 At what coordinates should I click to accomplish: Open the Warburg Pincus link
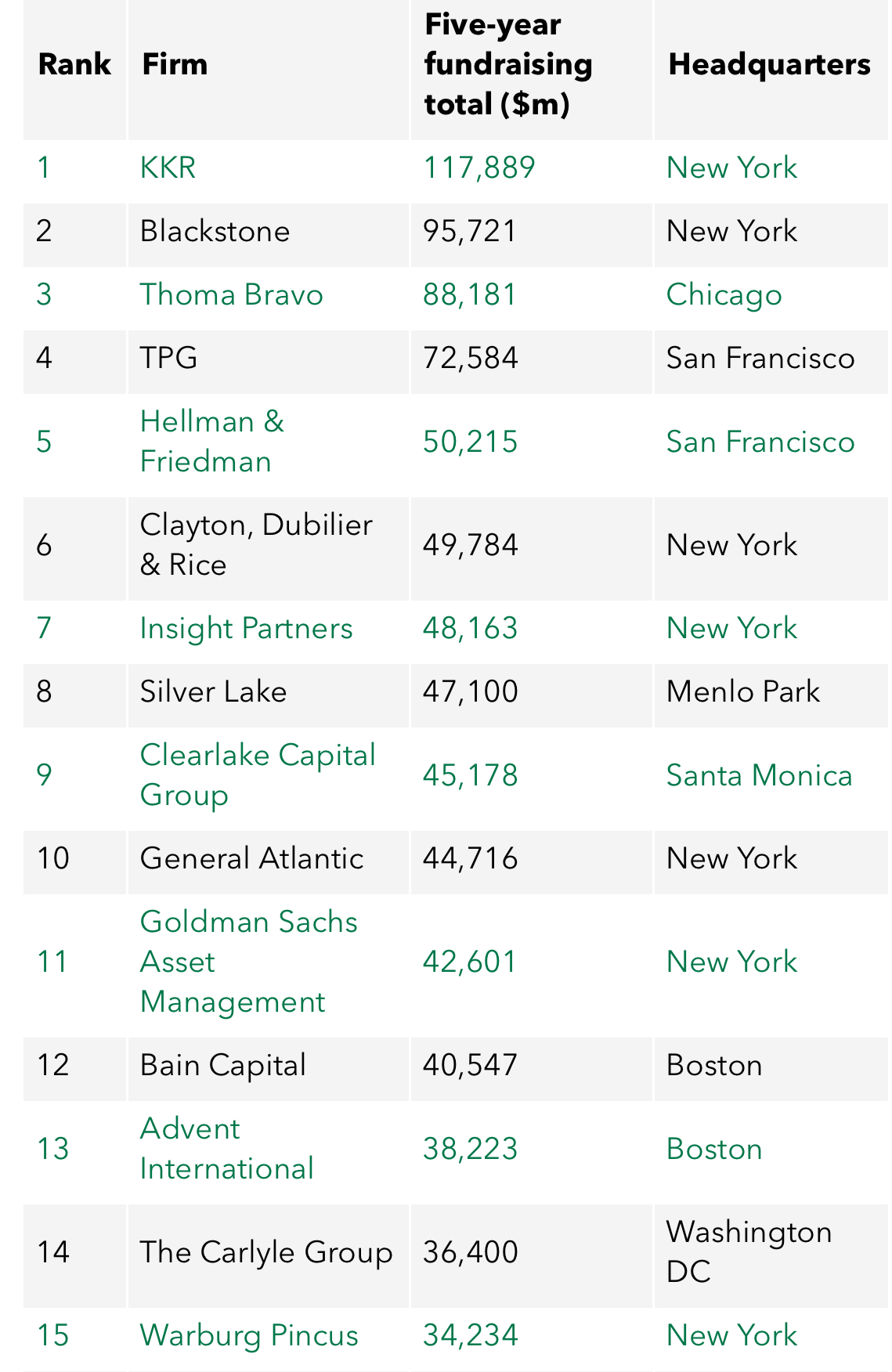(x=248, y=1335)
